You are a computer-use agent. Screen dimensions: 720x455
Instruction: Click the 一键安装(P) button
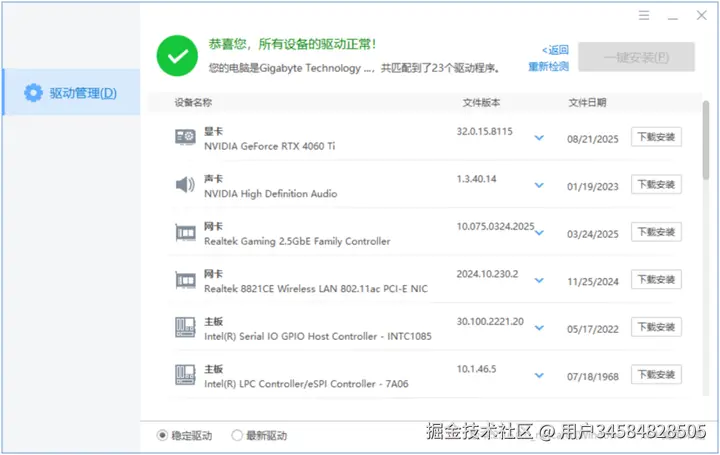[x=636, y=57]
